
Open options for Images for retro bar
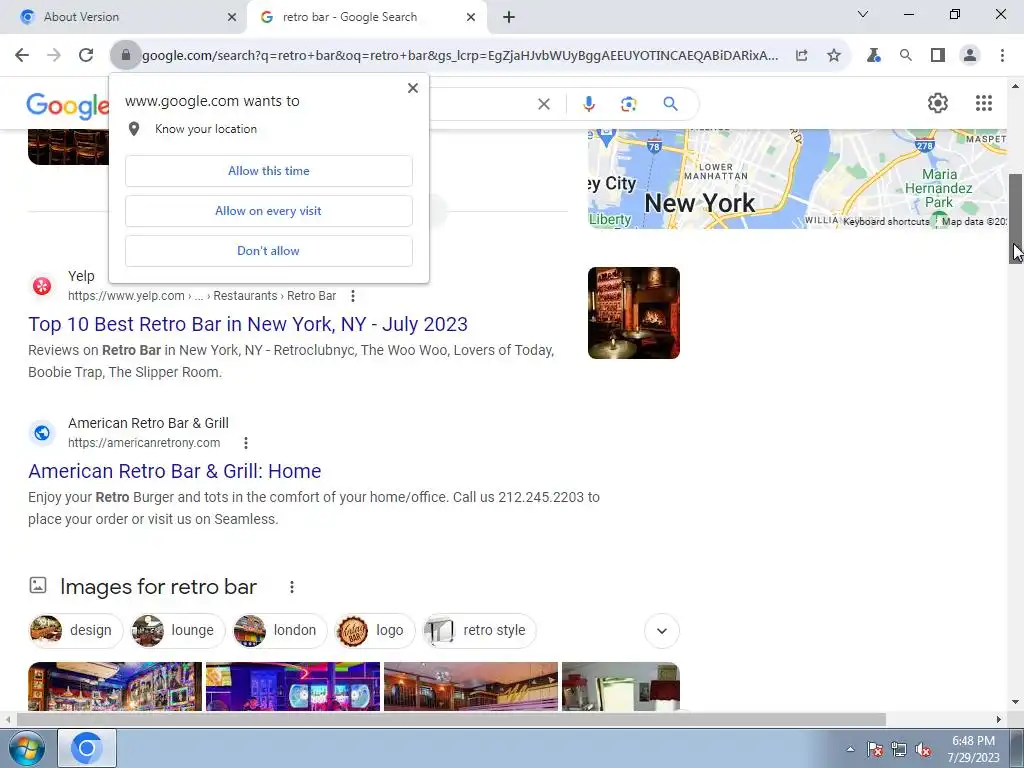tap(292, 587)
